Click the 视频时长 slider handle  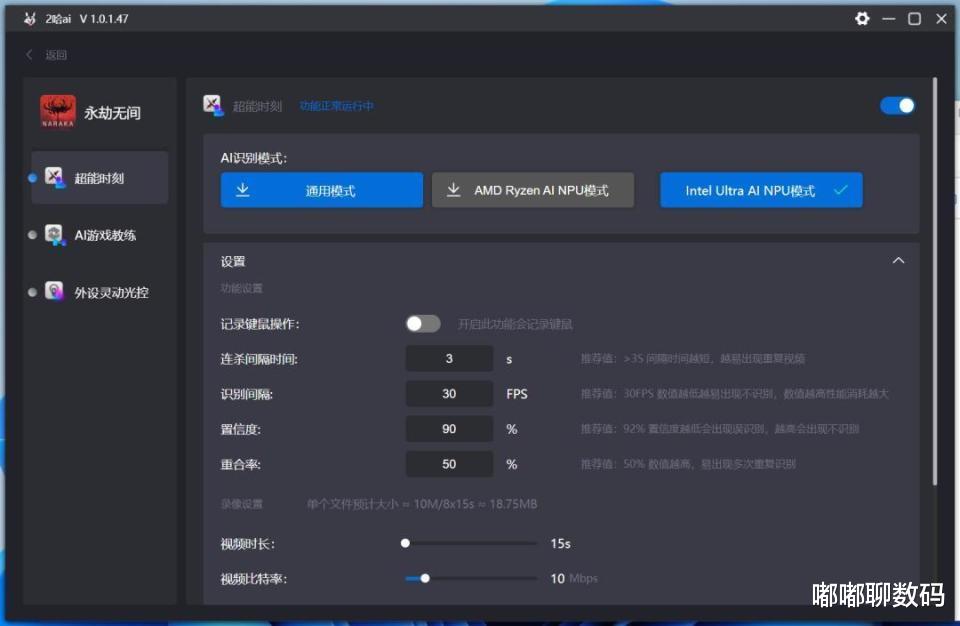(x=405, y=543)
